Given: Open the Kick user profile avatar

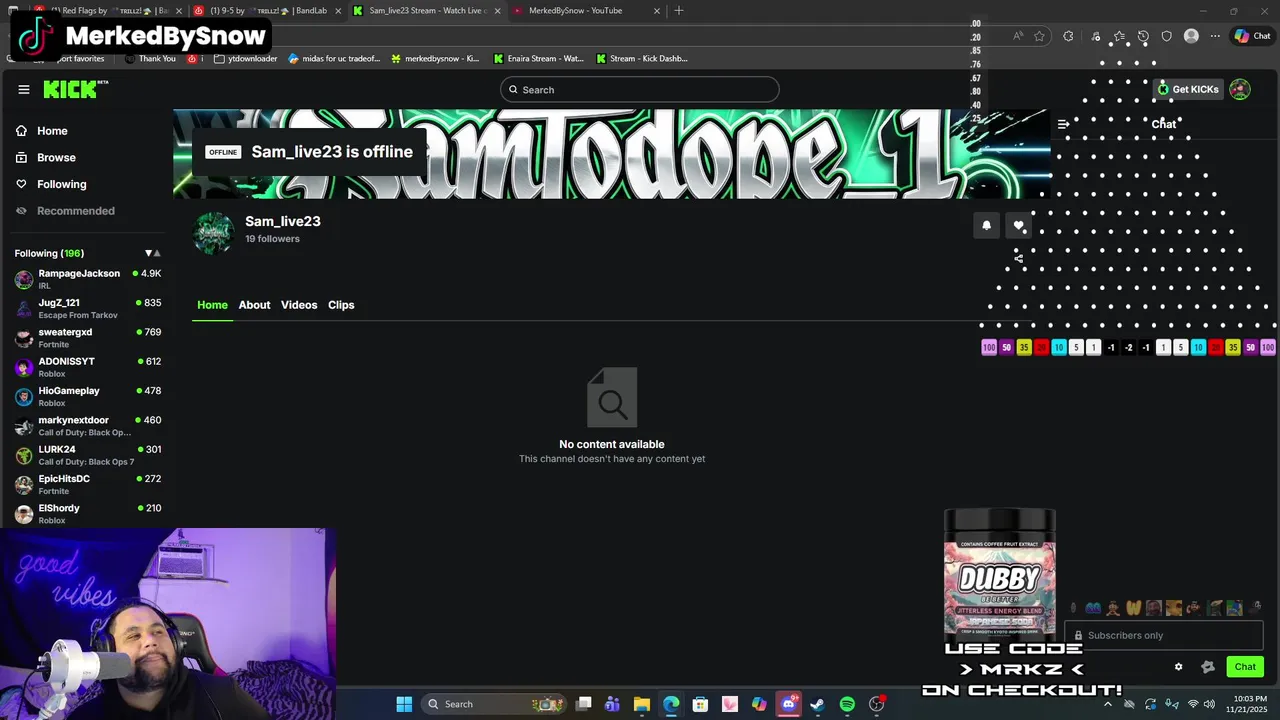Looking at the screenshot, I should point(1240,89).
